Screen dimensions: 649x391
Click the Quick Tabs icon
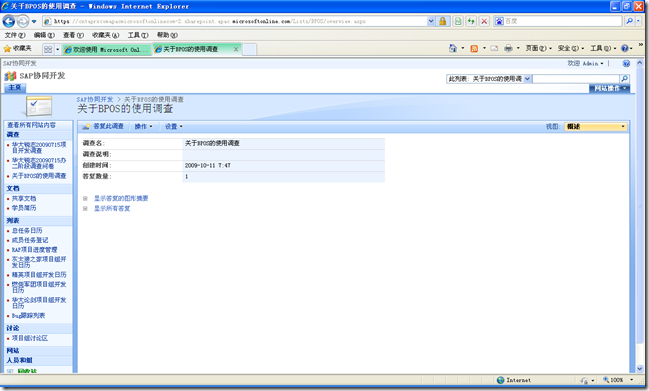click(48, 50)
